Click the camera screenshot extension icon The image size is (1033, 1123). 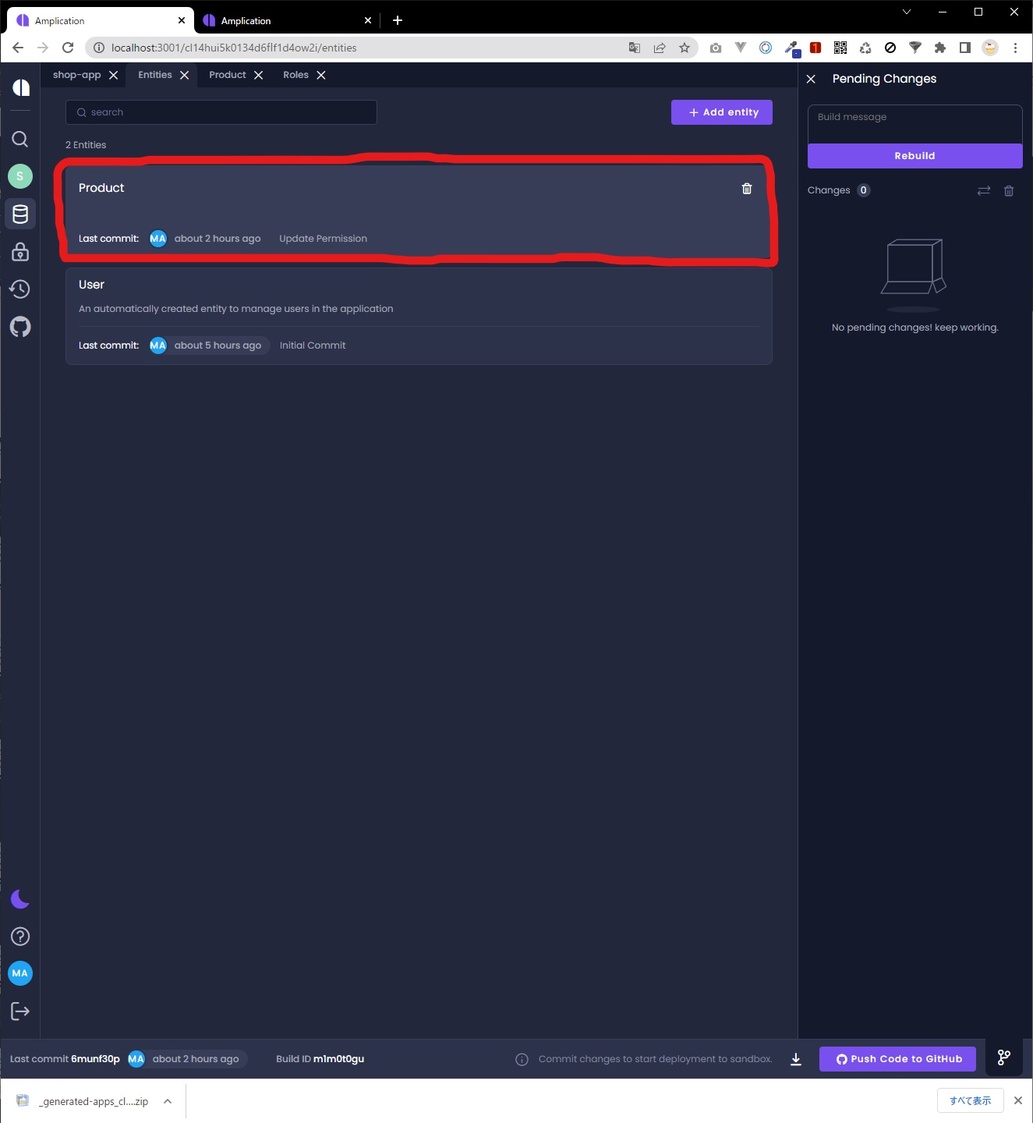tap(716, 48)
